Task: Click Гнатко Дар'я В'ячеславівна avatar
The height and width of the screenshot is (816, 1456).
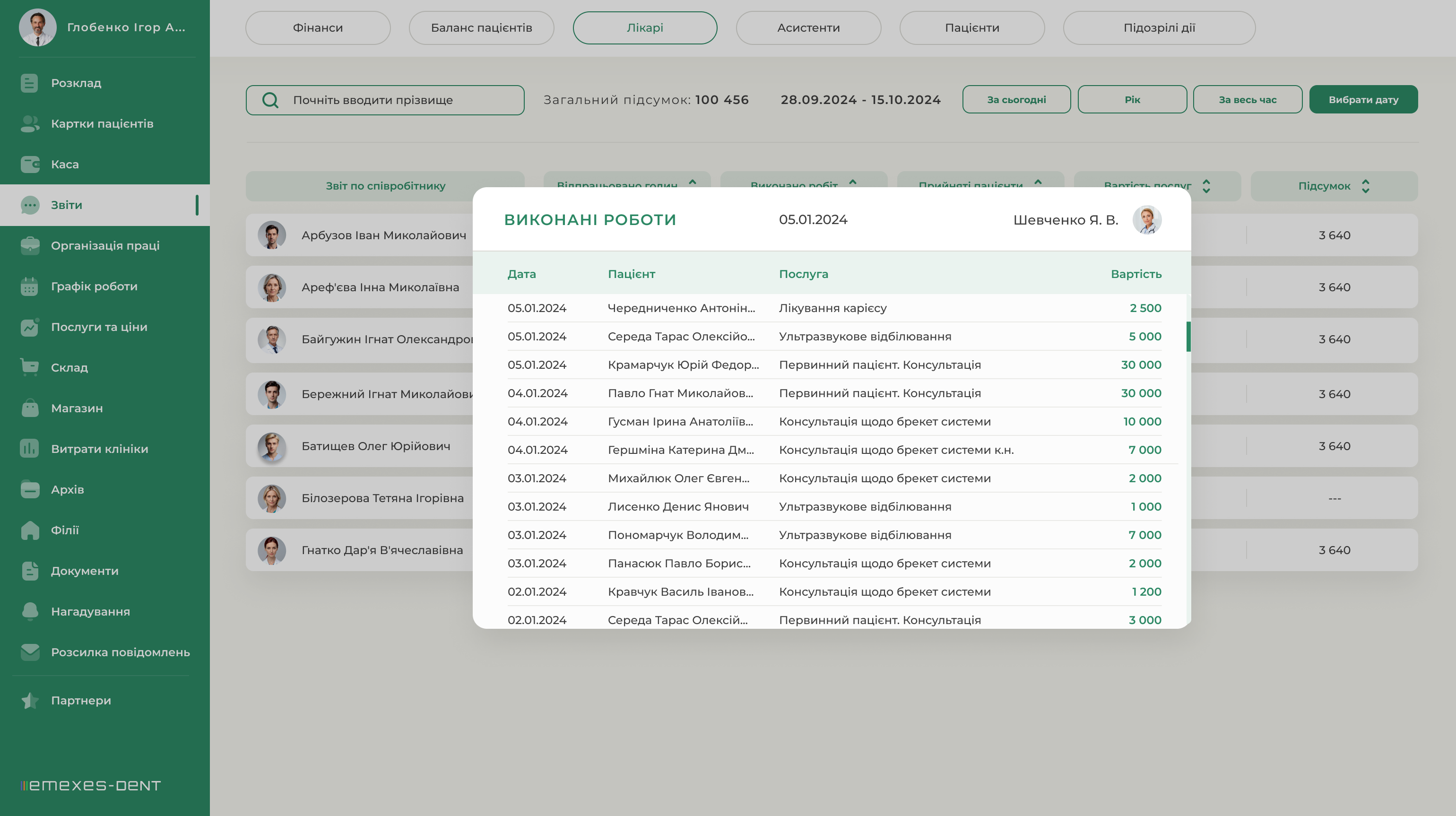Action: coord(272,550)
